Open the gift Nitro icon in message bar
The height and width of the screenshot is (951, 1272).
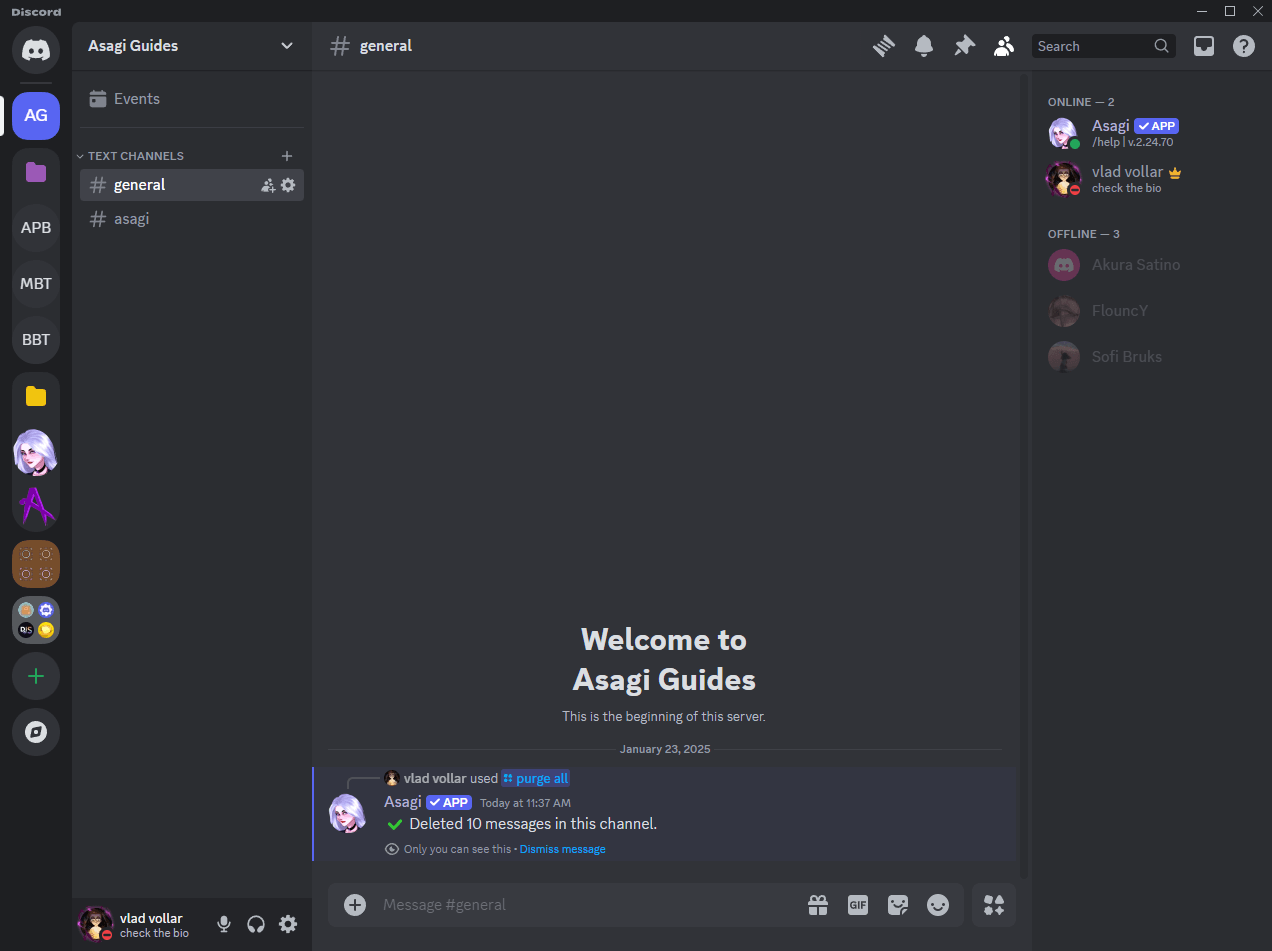[818, 905]
